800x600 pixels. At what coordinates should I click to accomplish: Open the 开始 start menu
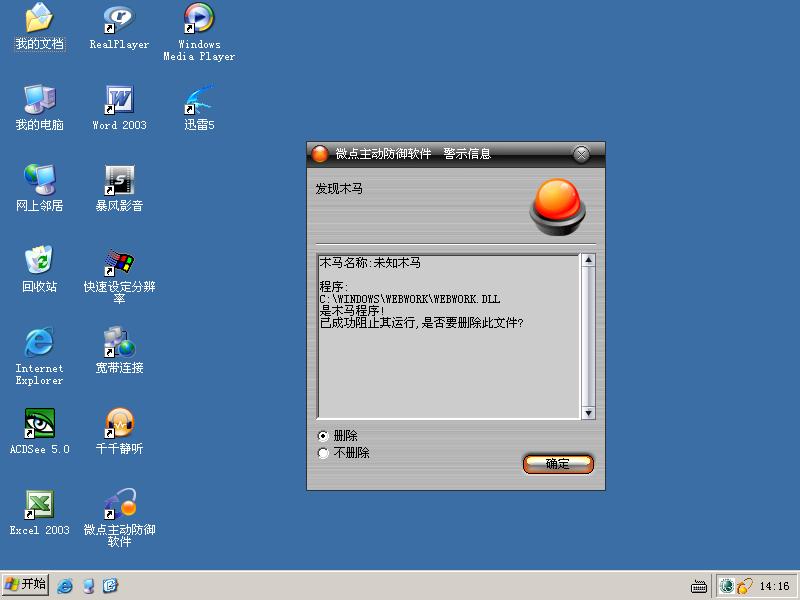click(x=26, y=584)
